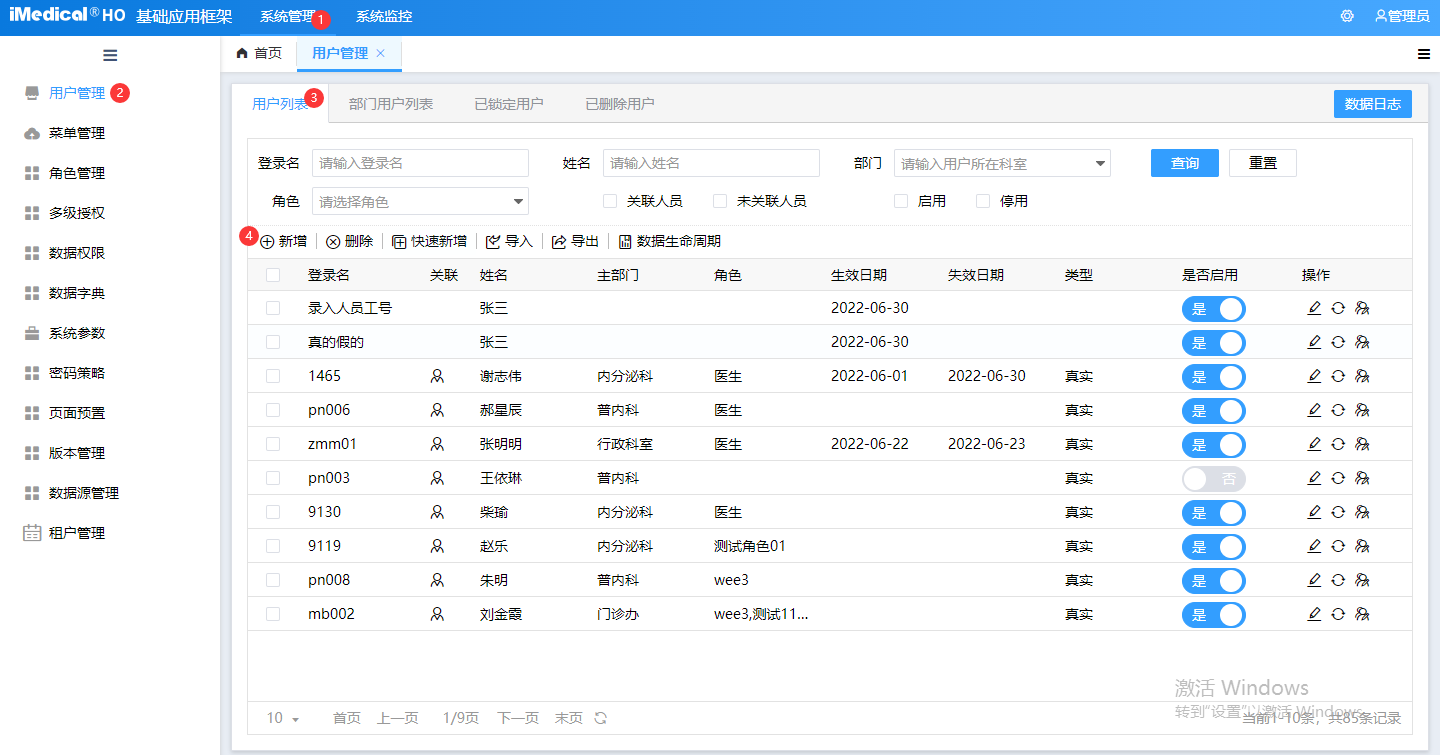Screen dimensions: 1440x755
Task: Open the tab options menu at far right
Action: (1424, 54)
